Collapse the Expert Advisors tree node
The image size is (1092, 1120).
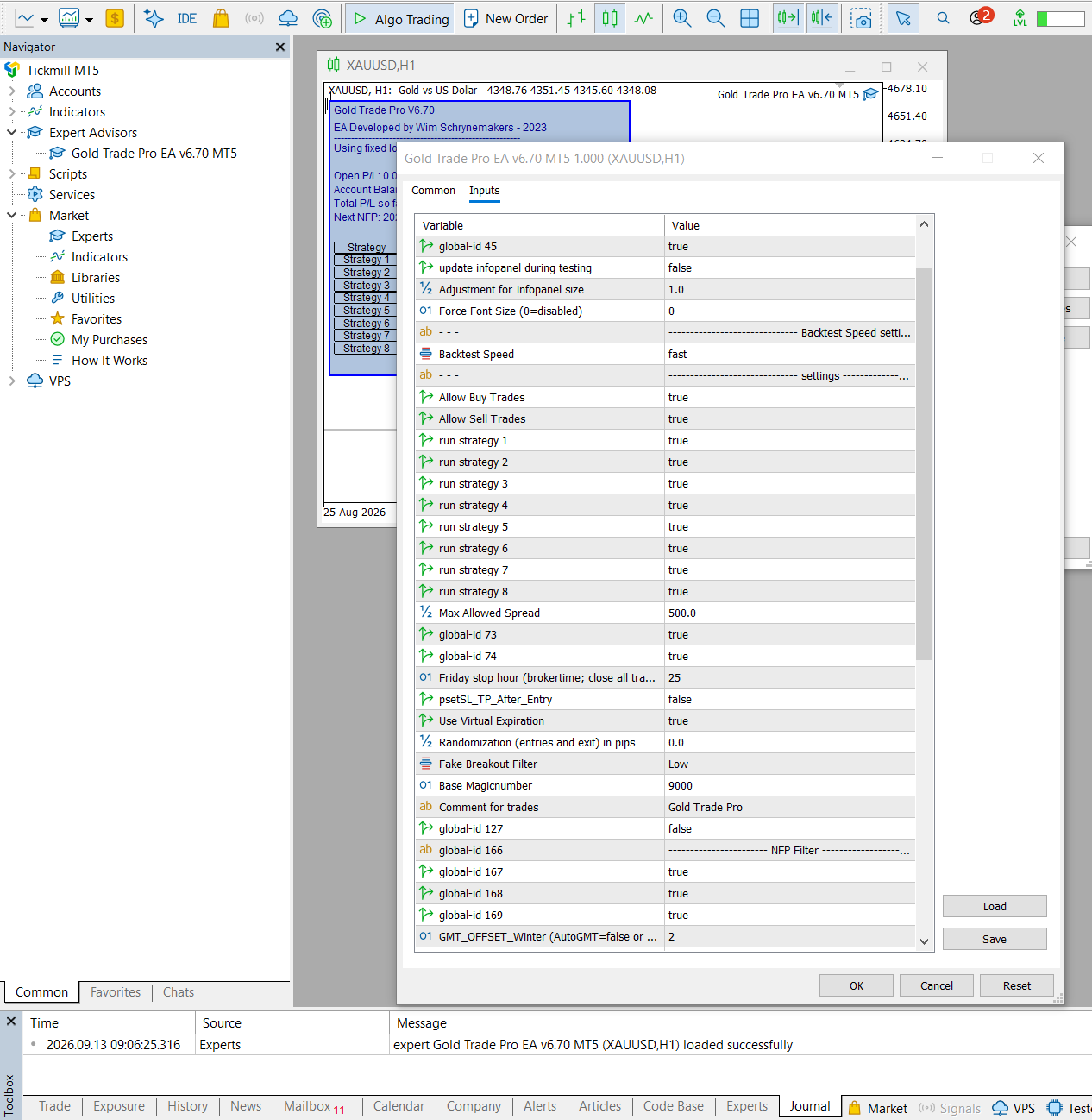11,132
